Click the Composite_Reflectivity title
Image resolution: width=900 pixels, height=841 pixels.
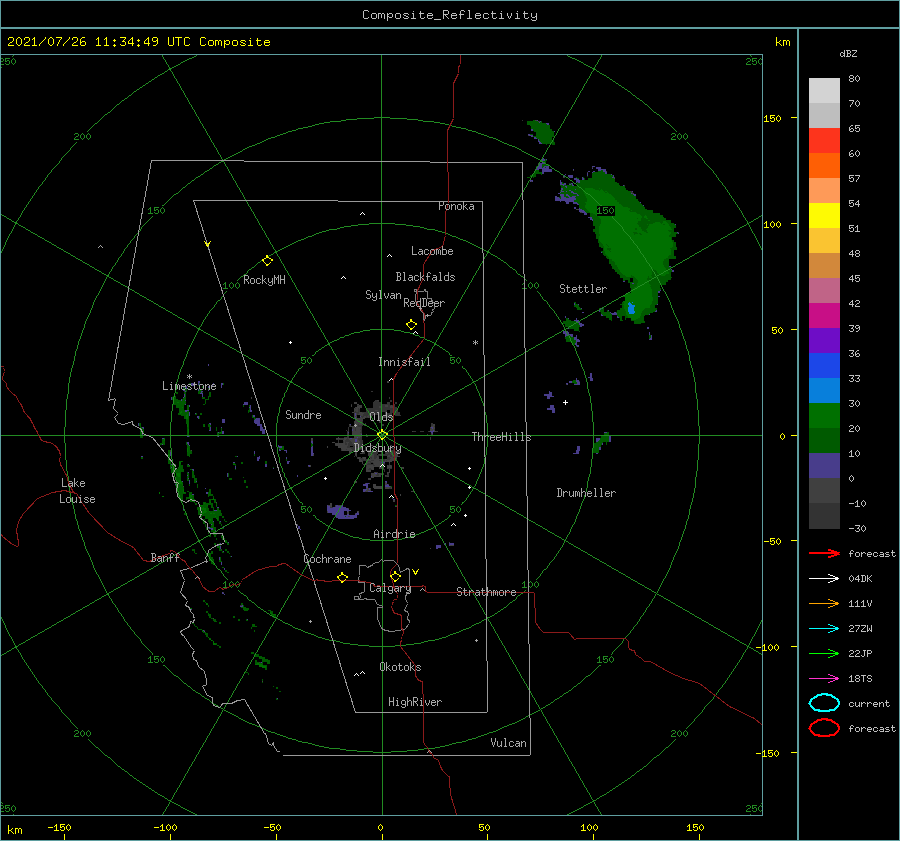coord(450,15)
